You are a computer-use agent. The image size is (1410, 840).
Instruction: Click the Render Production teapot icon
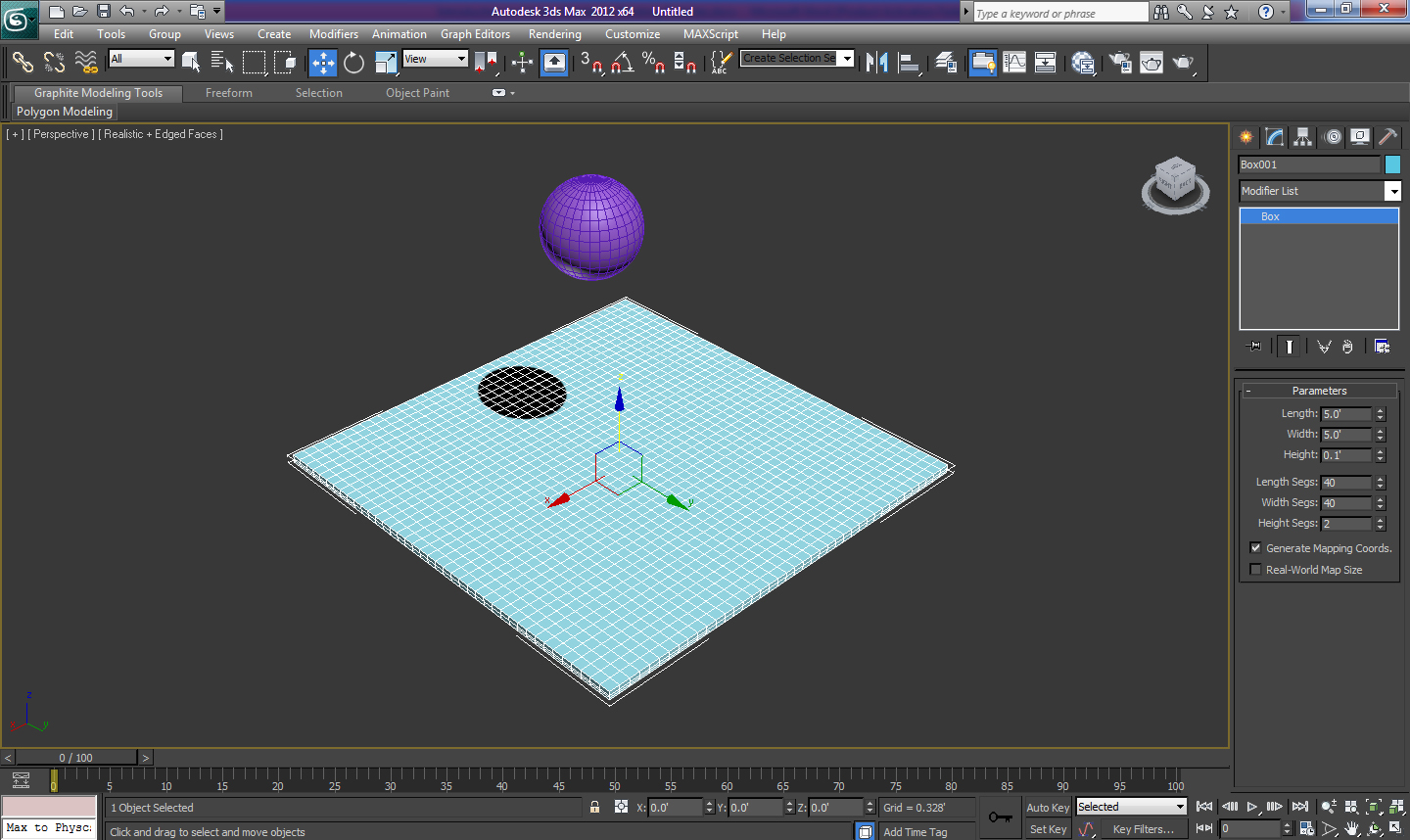pos(1183,63)
